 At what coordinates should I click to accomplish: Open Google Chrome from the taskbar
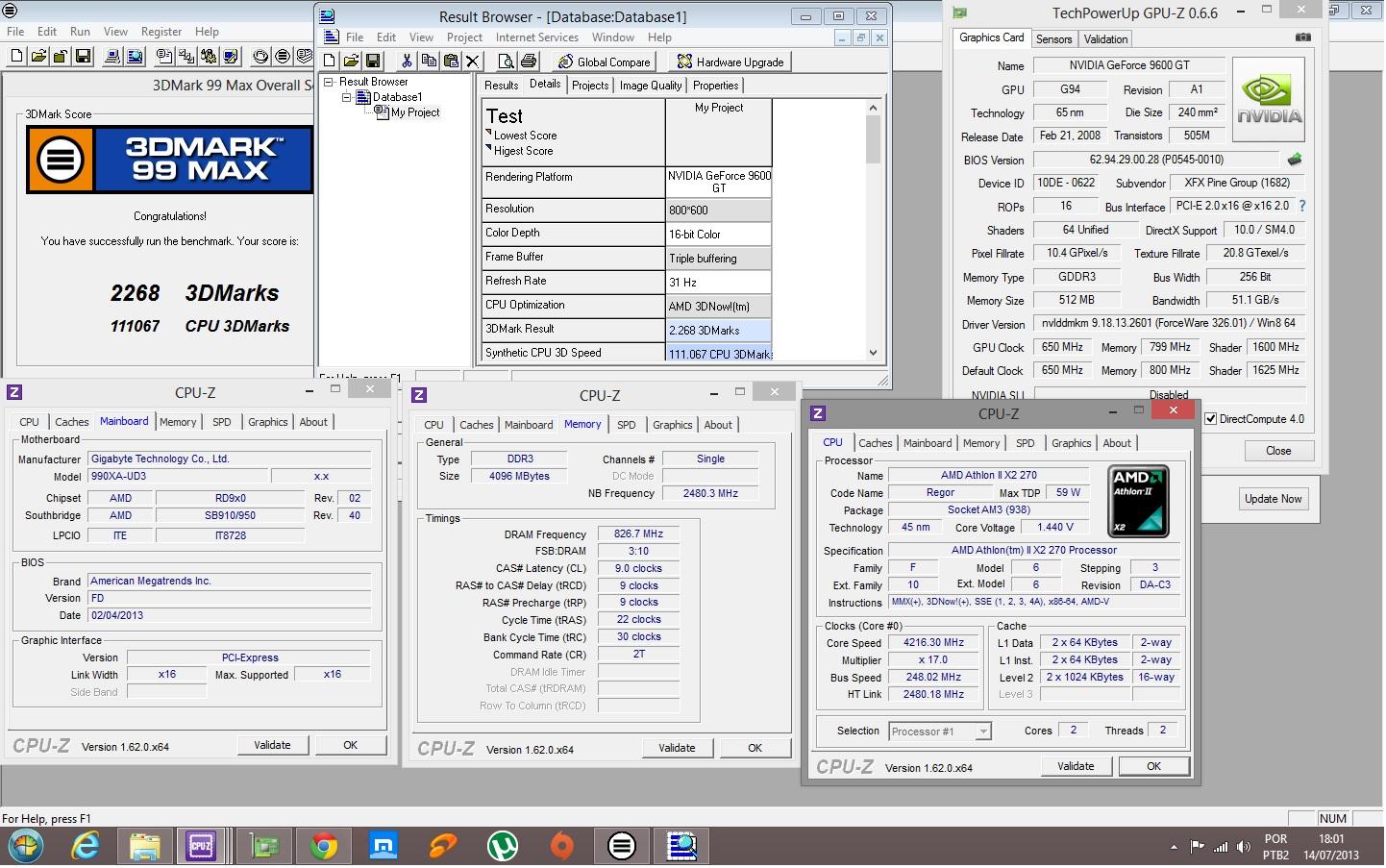pyautogui.click(x=324, y=846)
